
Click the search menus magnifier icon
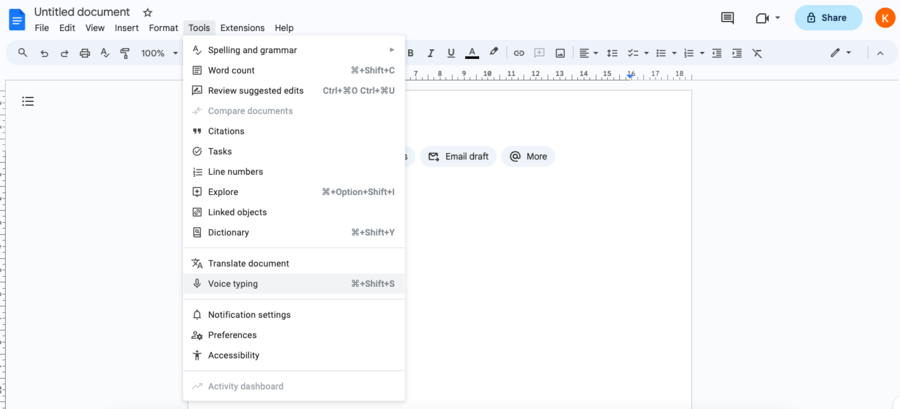(x=23, y=53)
